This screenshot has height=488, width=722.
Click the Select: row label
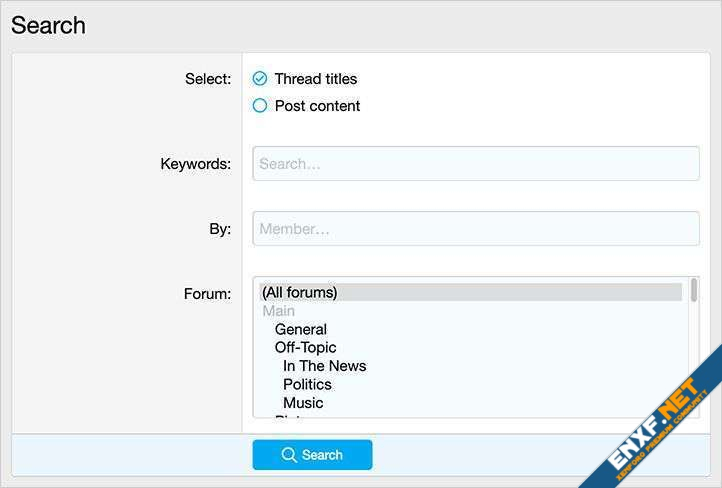pos(207,79)
